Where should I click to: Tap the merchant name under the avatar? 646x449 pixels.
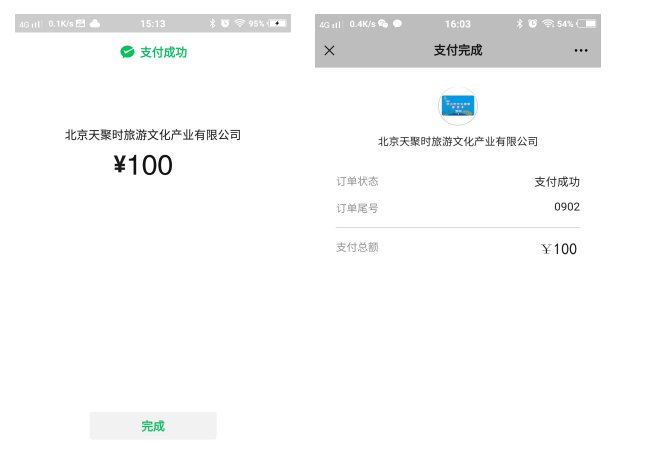tap(458, 141)
